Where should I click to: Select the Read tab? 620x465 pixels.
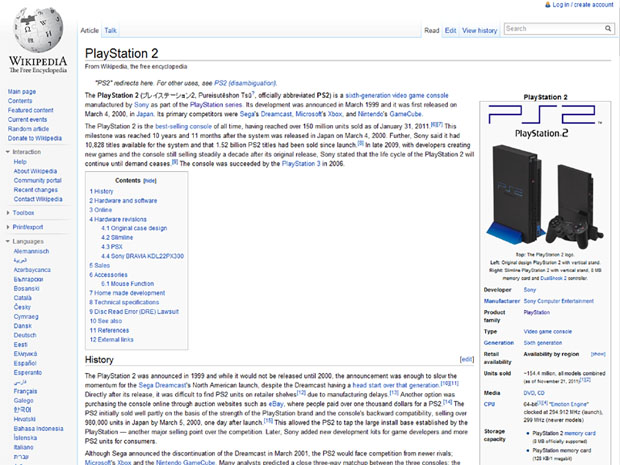click(431, 30)
